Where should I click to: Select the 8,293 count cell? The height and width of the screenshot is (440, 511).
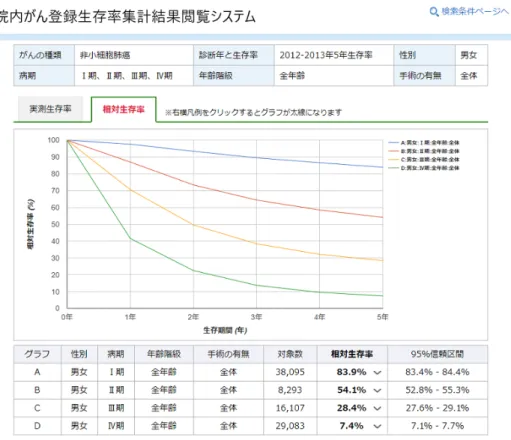click(x=290, y=390)
